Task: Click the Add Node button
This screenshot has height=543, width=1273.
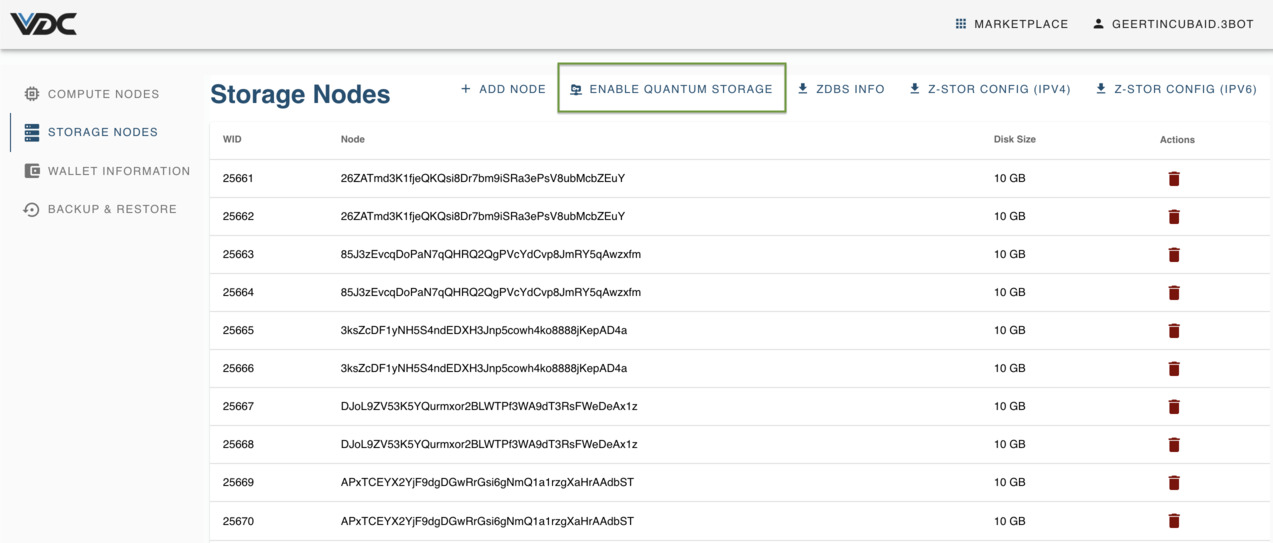Action: [503, 89]
